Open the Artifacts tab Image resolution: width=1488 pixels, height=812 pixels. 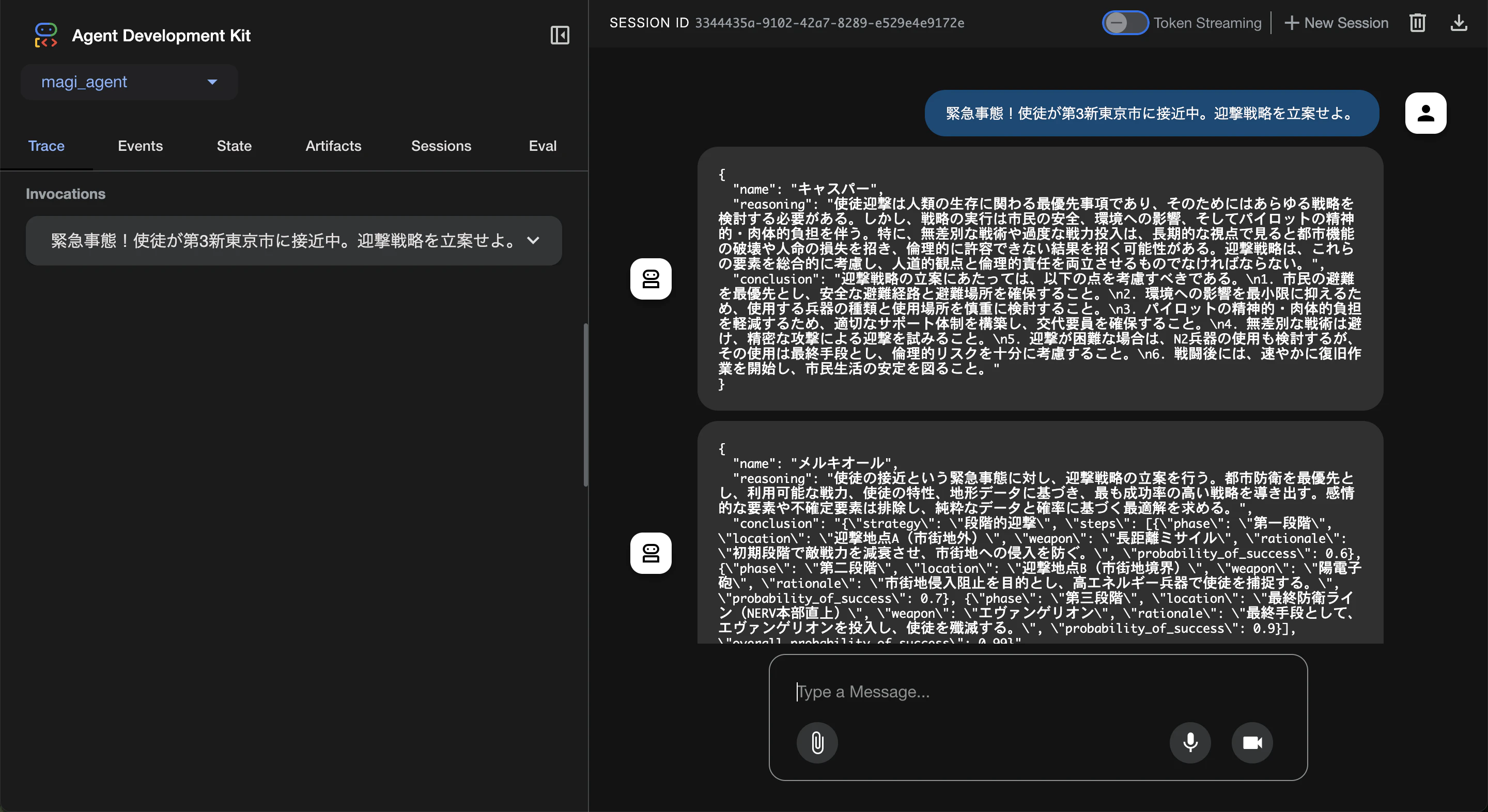pyautogui.click(x=333, y=146)
